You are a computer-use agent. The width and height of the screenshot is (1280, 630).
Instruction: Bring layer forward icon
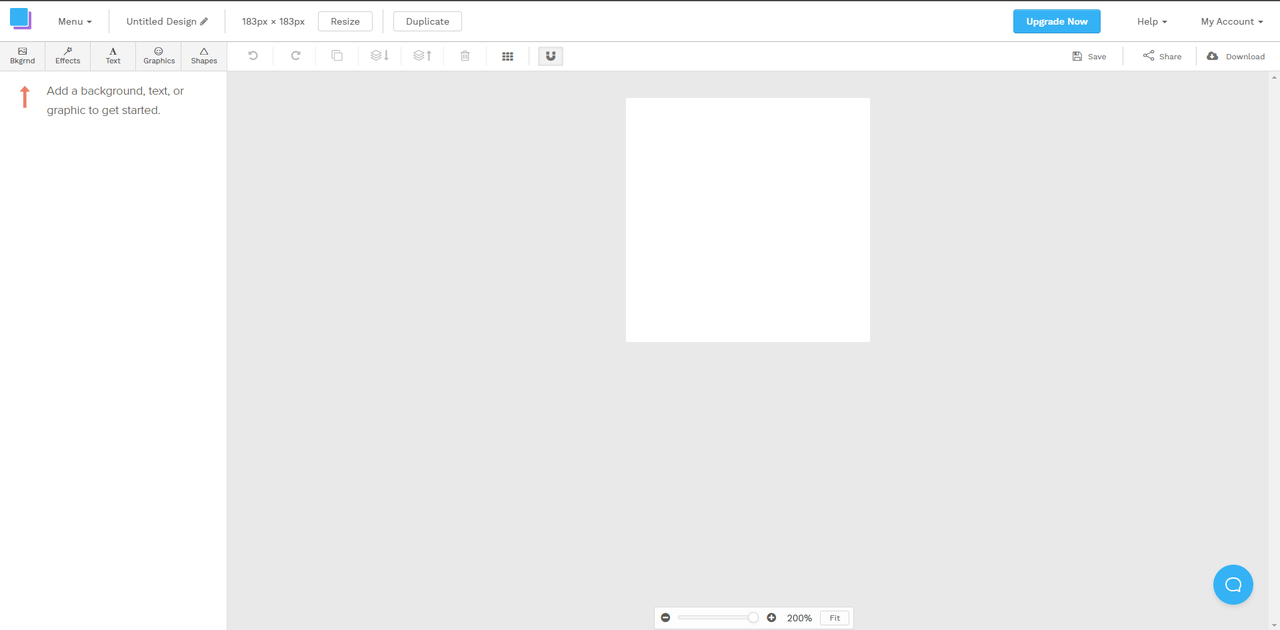(422, 56)
